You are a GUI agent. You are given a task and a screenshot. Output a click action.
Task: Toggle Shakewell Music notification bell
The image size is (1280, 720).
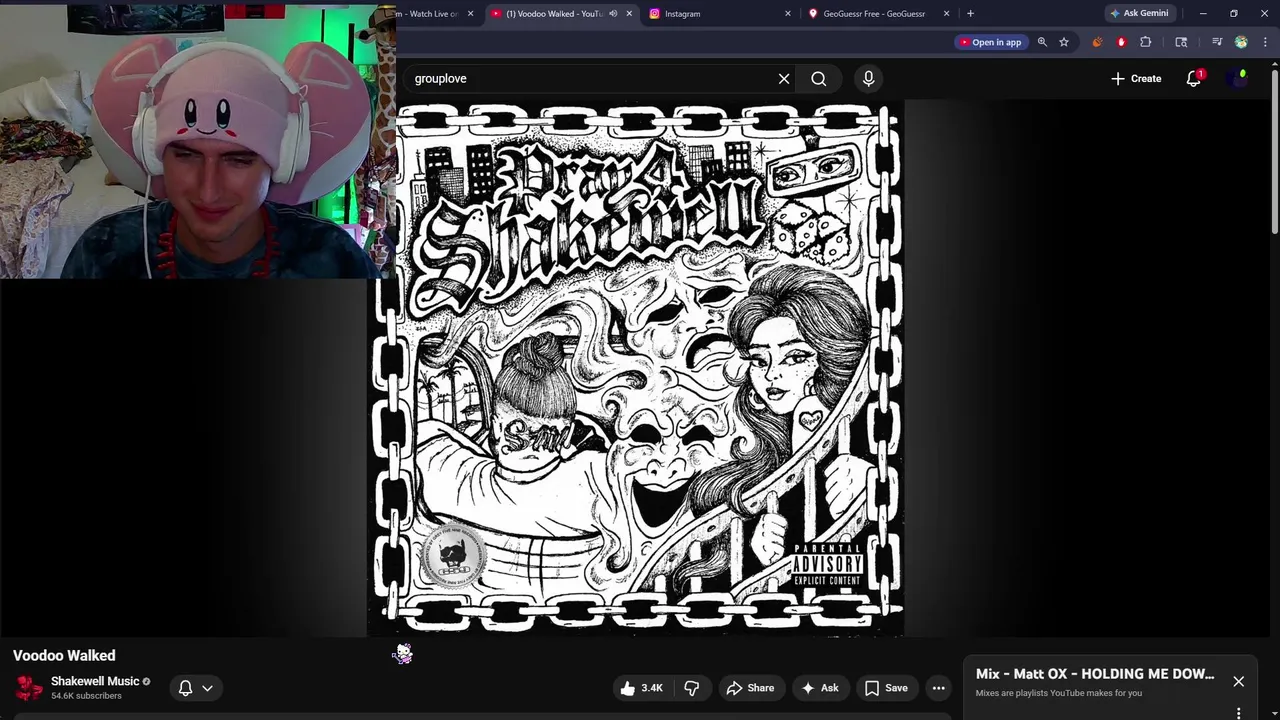[185, 688]
